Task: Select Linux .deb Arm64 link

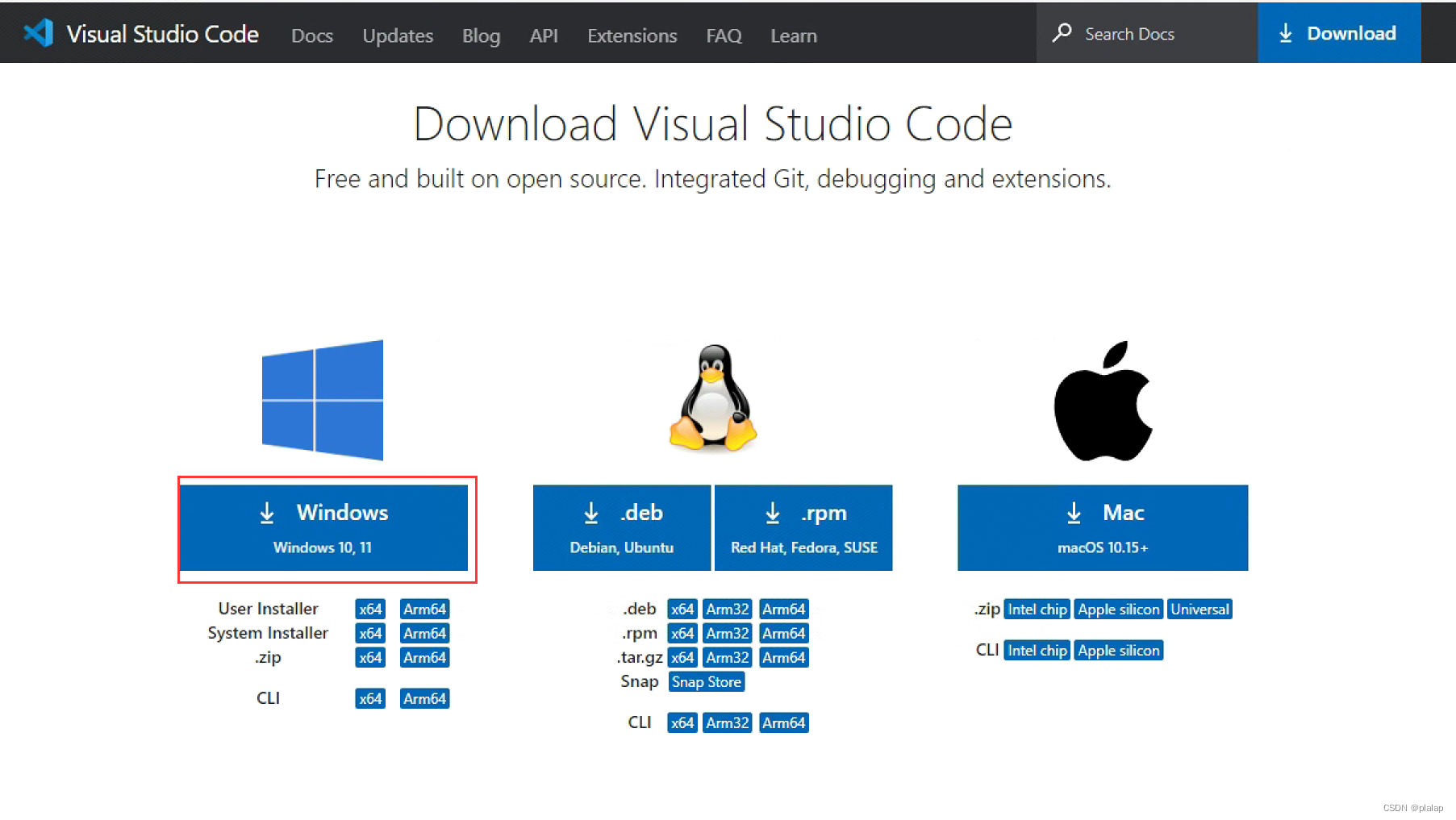Action: [784, 609]
